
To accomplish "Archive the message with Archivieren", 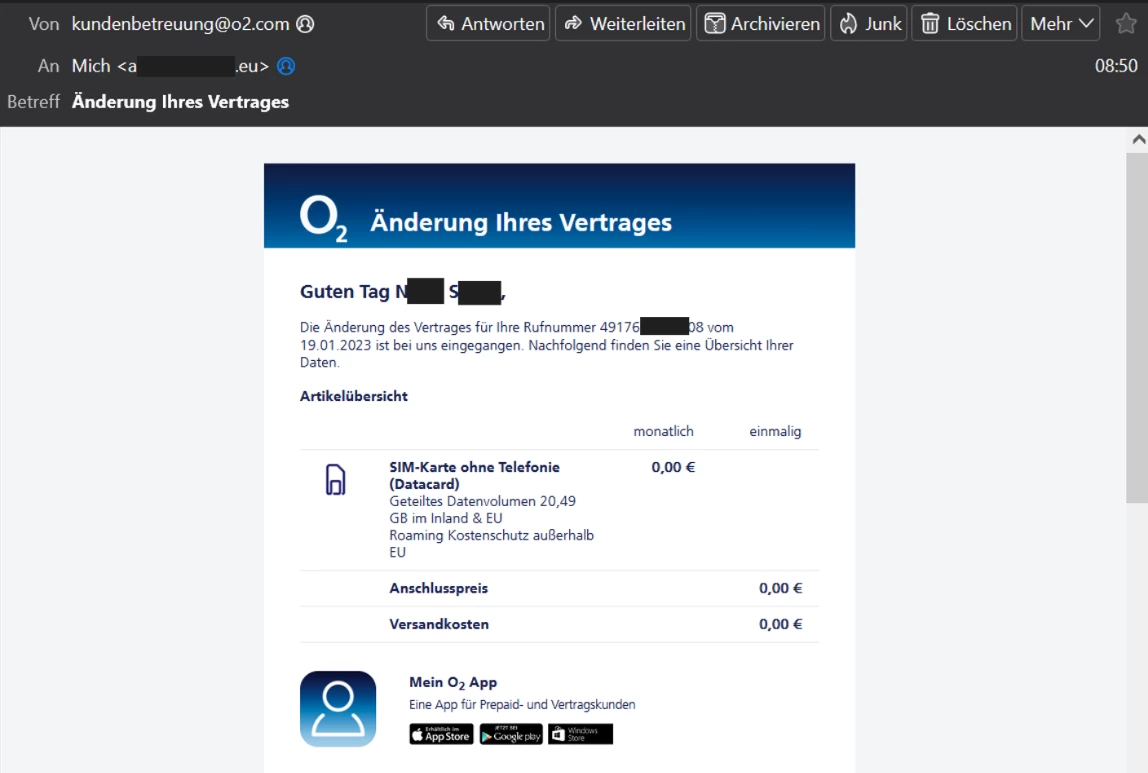I will 761,23.
